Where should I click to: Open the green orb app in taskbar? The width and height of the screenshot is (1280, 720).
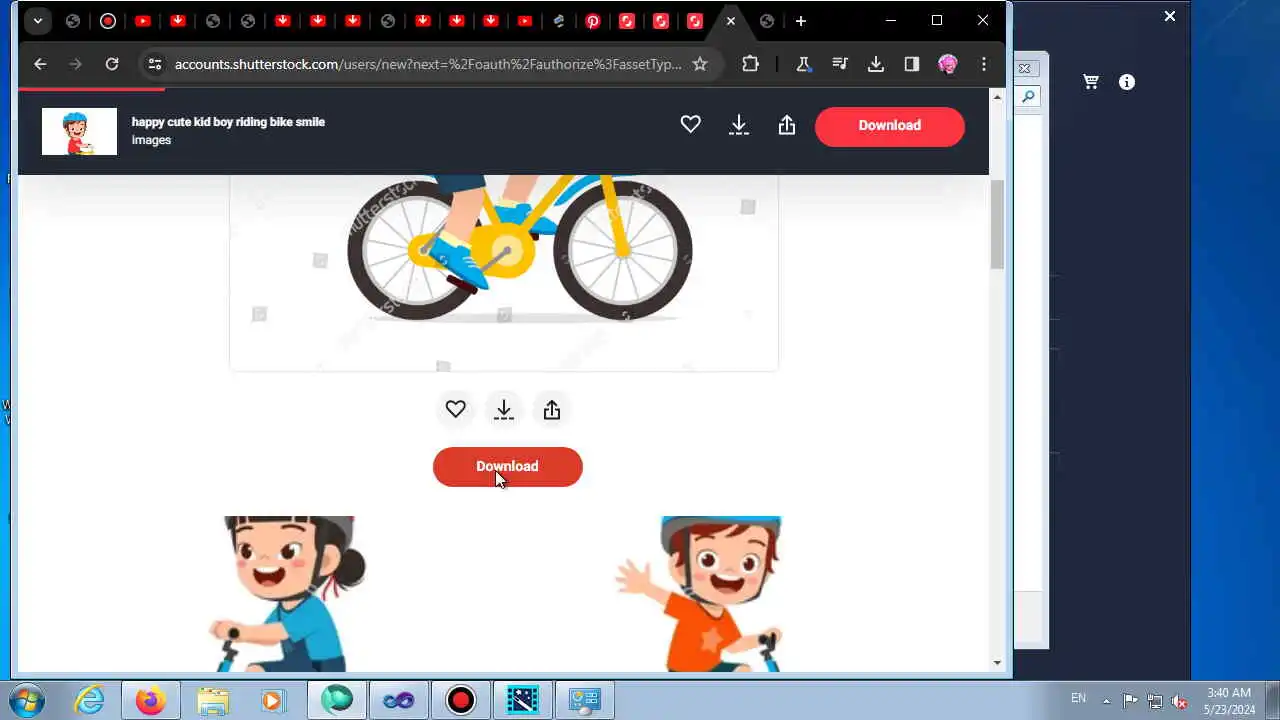pos(336,700)
